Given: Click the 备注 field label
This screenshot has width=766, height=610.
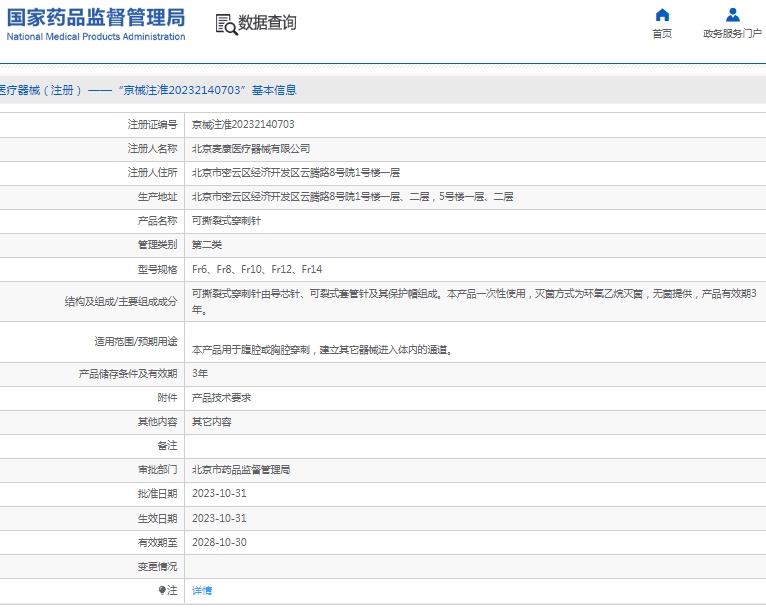Looking at the screenshot, I should click(167, 445).
